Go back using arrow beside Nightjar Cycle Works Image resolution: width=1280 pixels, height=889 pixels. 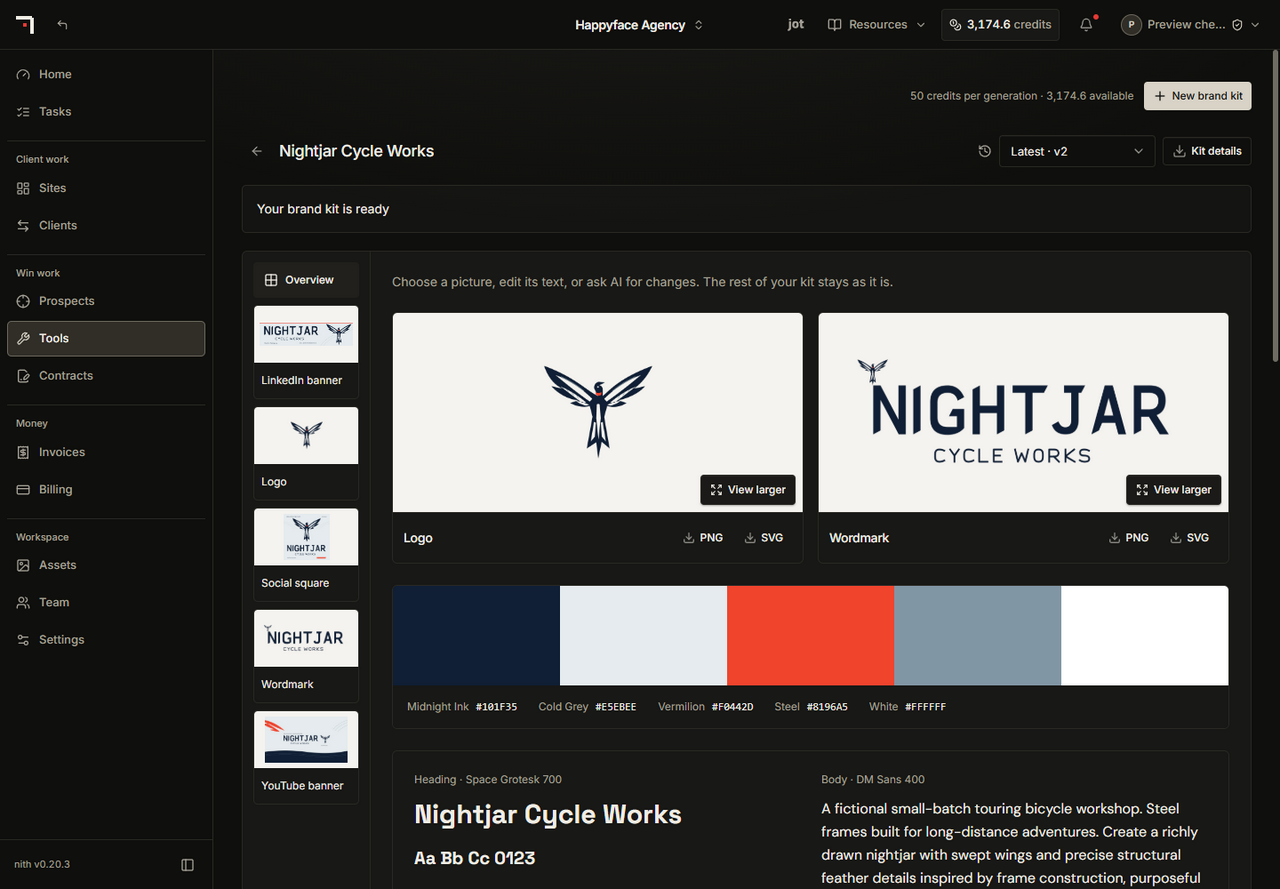[257, 151]
